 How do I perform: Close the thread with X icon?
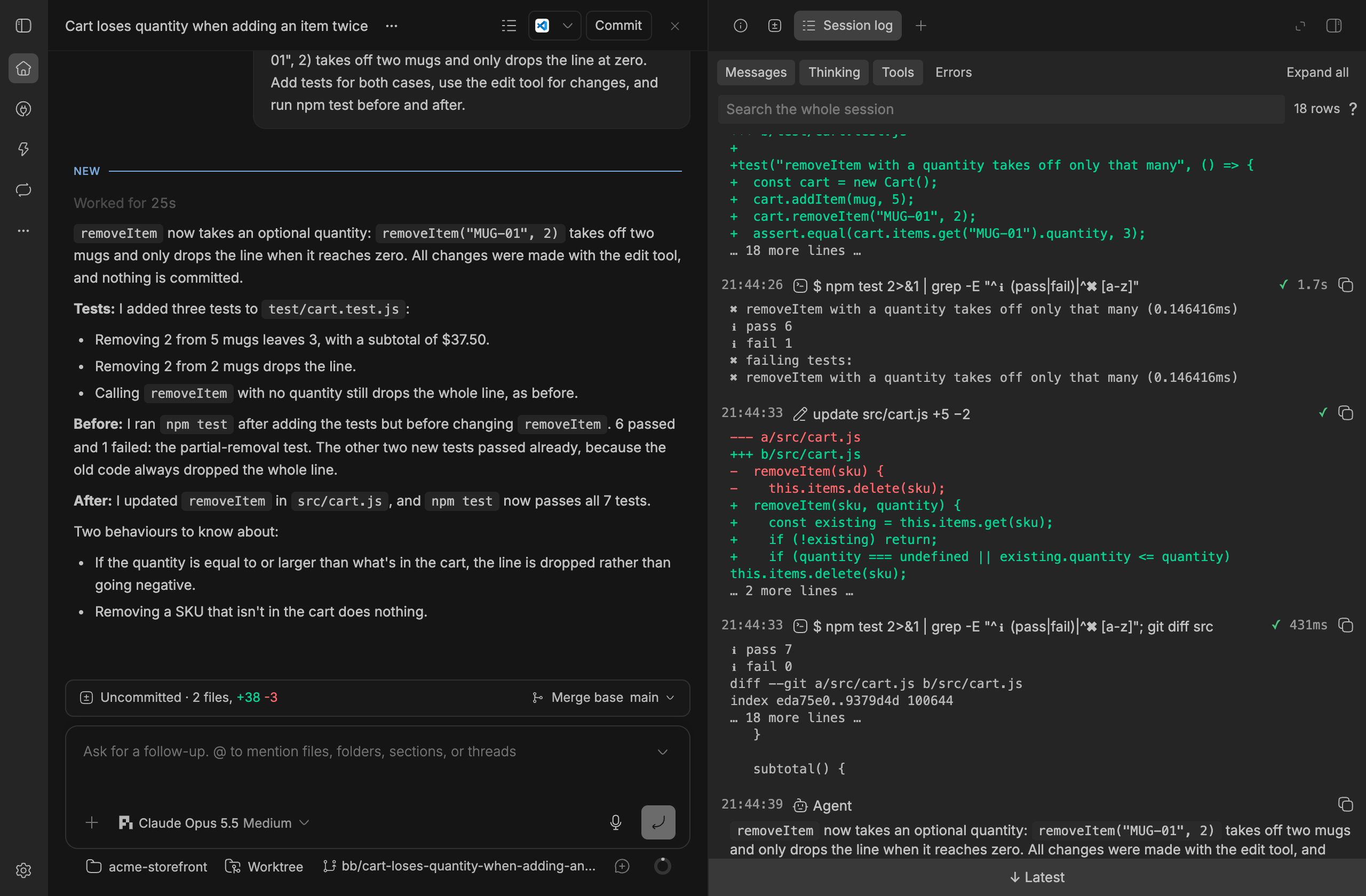pos(675,26)
